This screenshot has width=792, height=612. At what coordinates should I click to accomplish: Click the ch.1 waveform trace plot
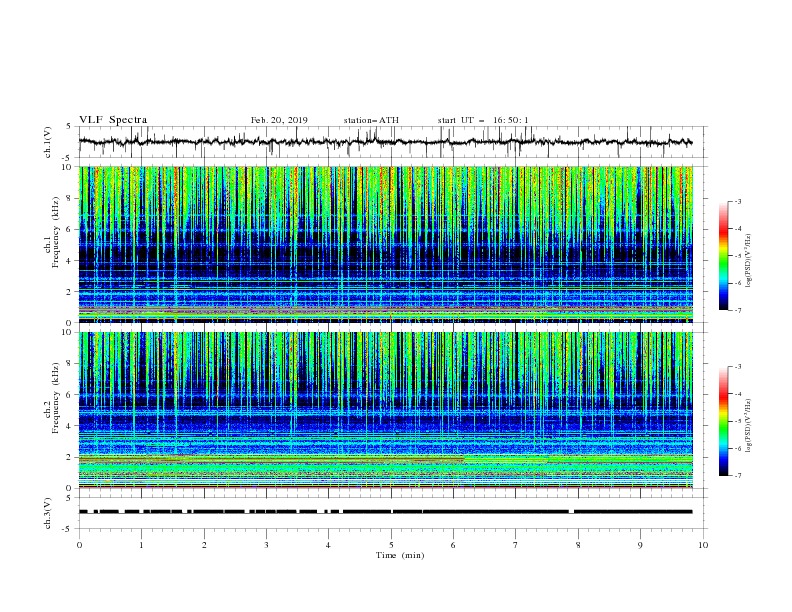[x=385, y=142]
